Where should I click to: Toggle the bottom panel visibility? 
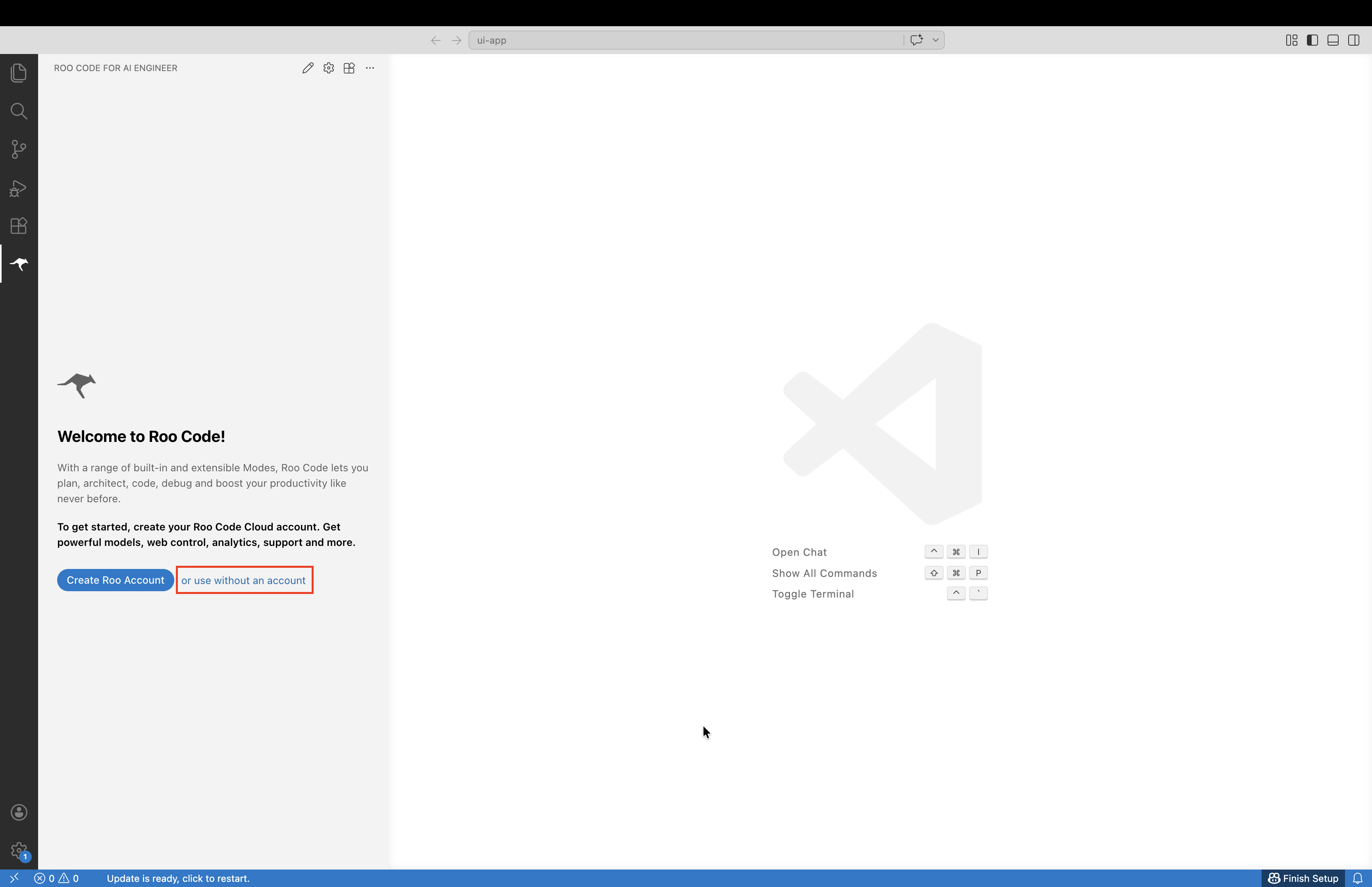tap(1333, 40)
